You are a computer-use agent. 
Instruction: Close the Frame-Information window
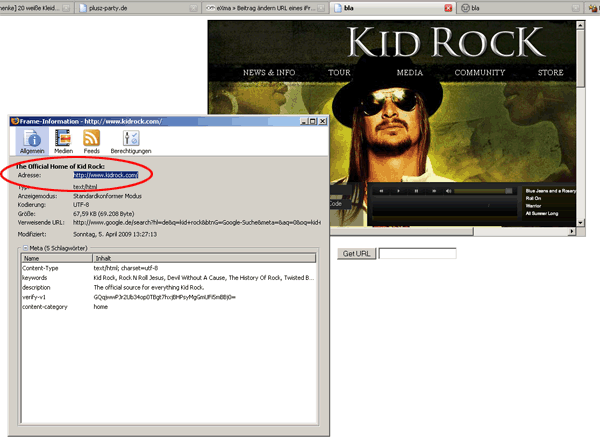pyautogui.click(x=323, y=121)
